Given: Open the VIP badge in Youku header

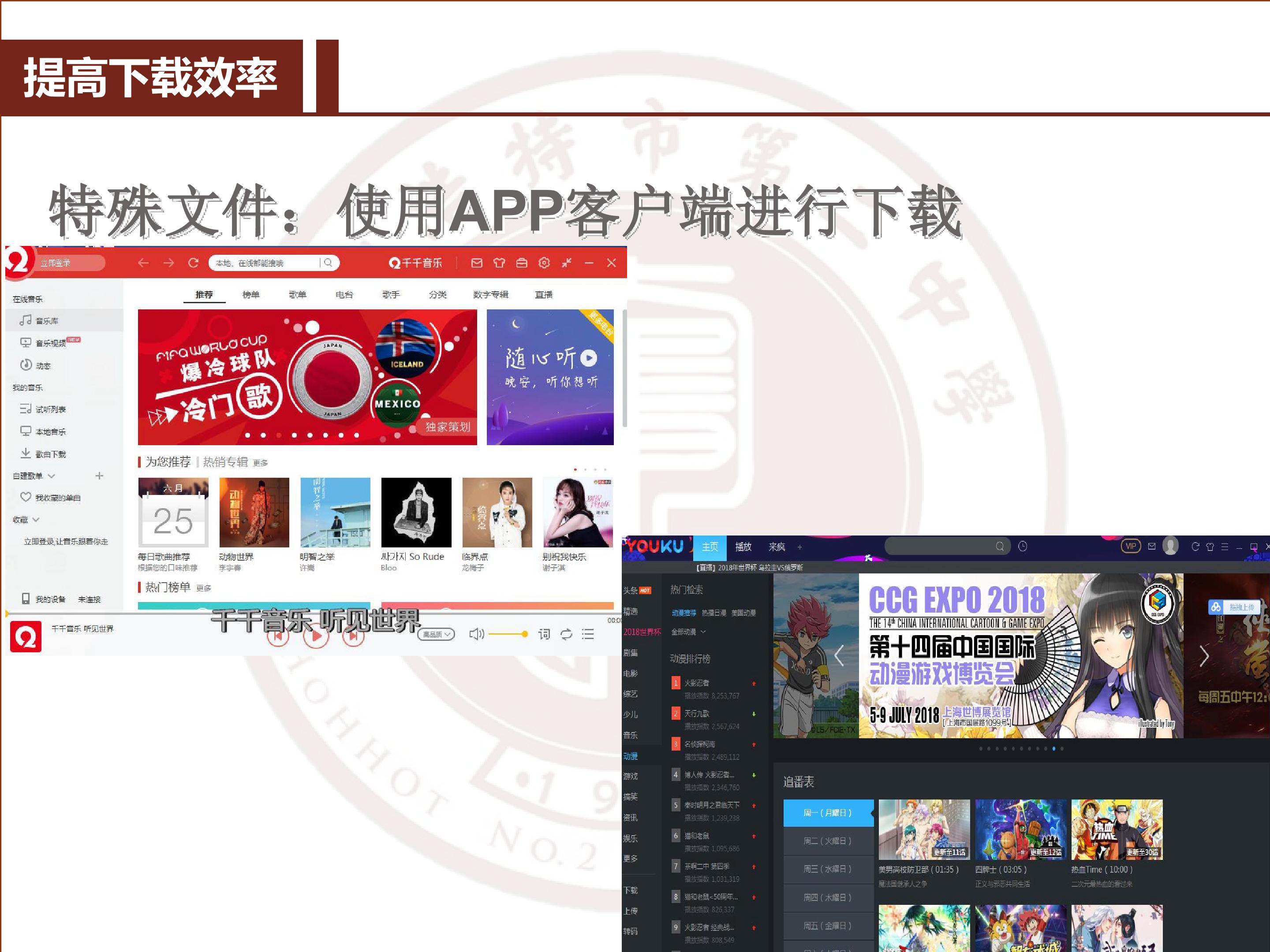Looking at the screenshot, I should coord(1131,546).
